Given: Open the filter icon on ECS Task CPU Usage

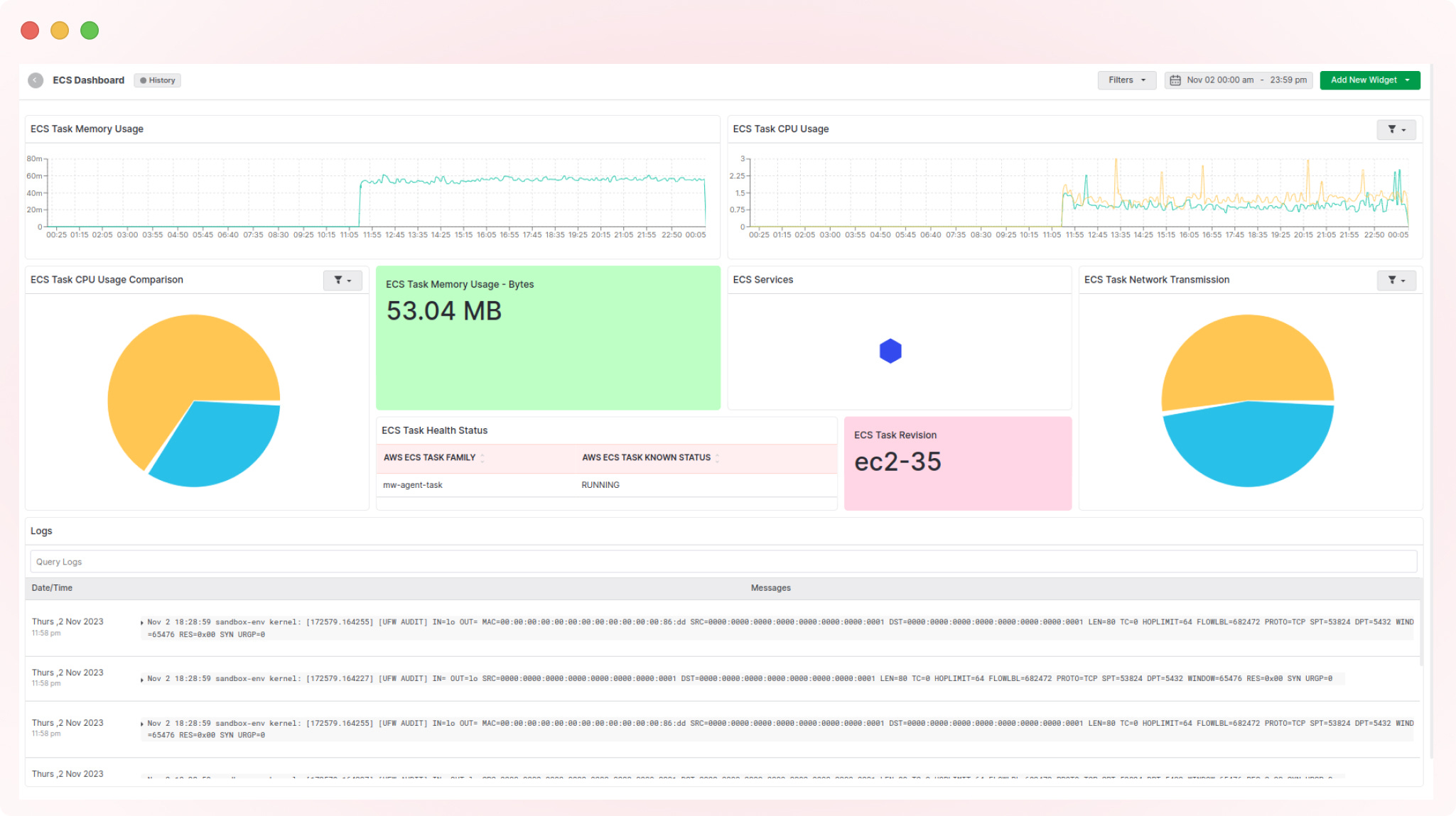Looking at the screenshot, I should (x=1396, y=129).
